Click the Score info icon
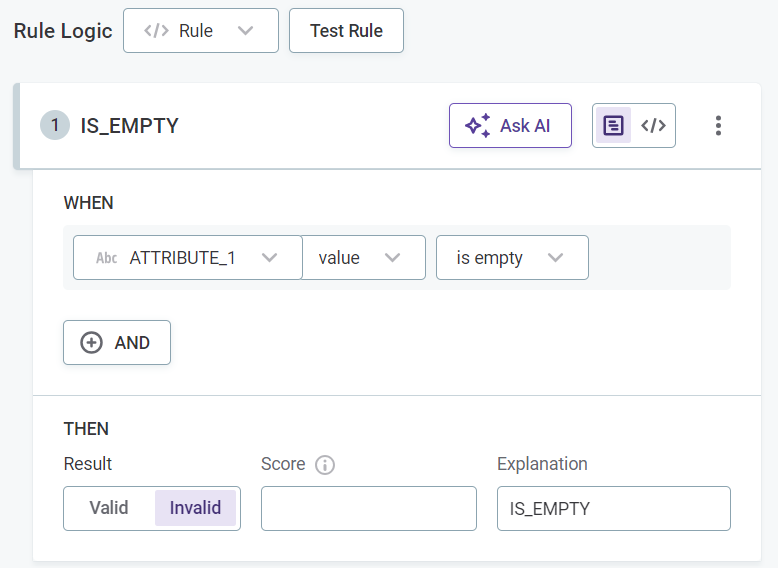This screenshot has width=778, height=568. pos(324,465)
